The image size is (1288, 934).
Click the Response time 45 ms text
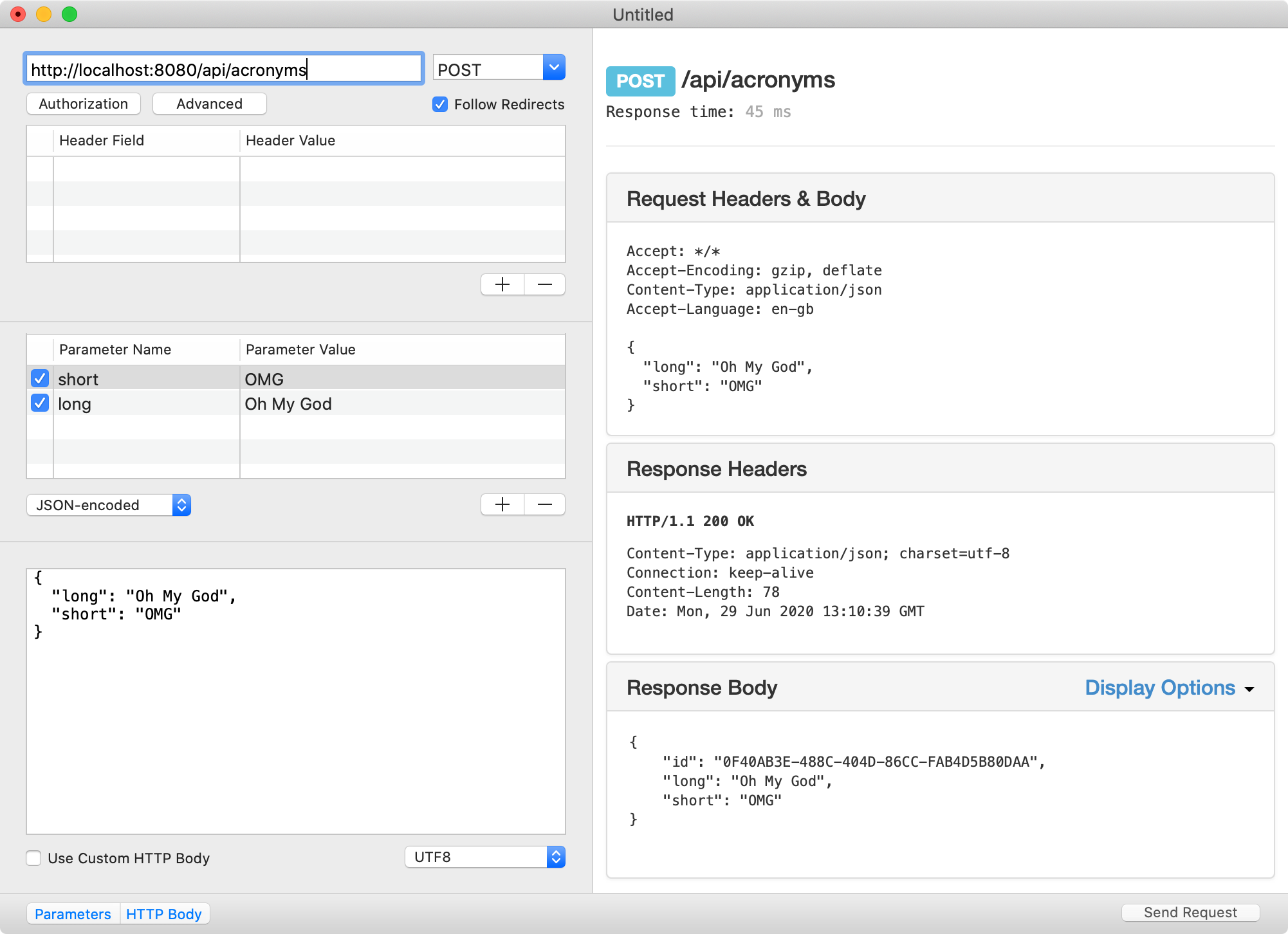pyautogui.click(x=698, y=112)
